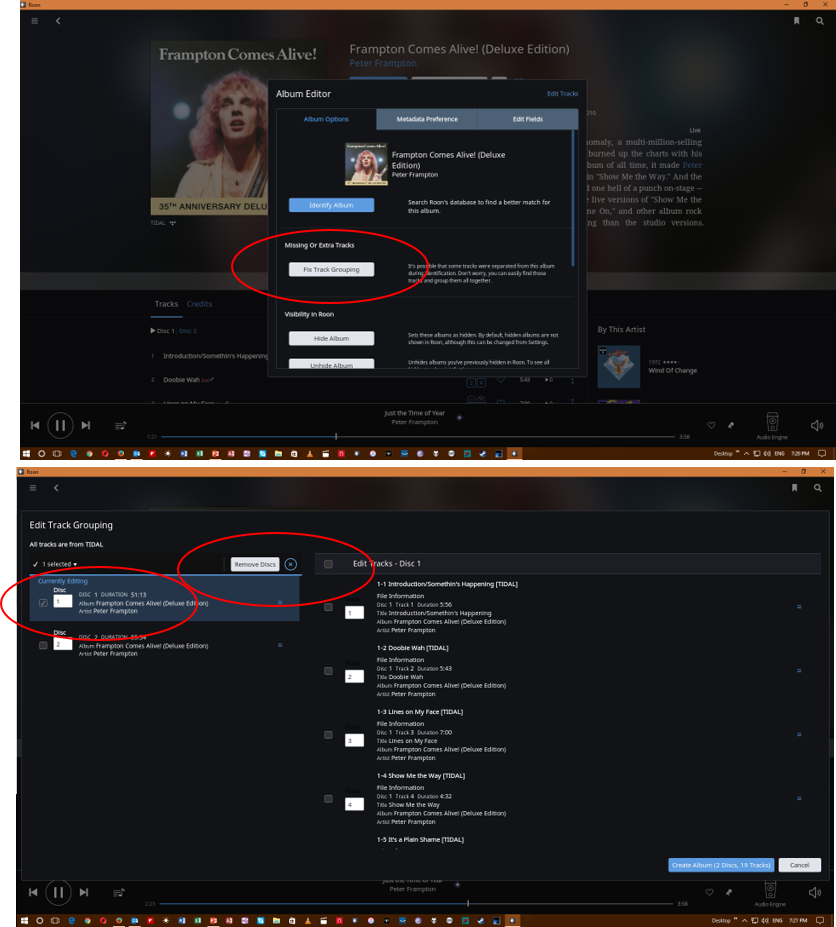
Task: Check the Doobie Wah track checkbox
Action: click(328, 671)
